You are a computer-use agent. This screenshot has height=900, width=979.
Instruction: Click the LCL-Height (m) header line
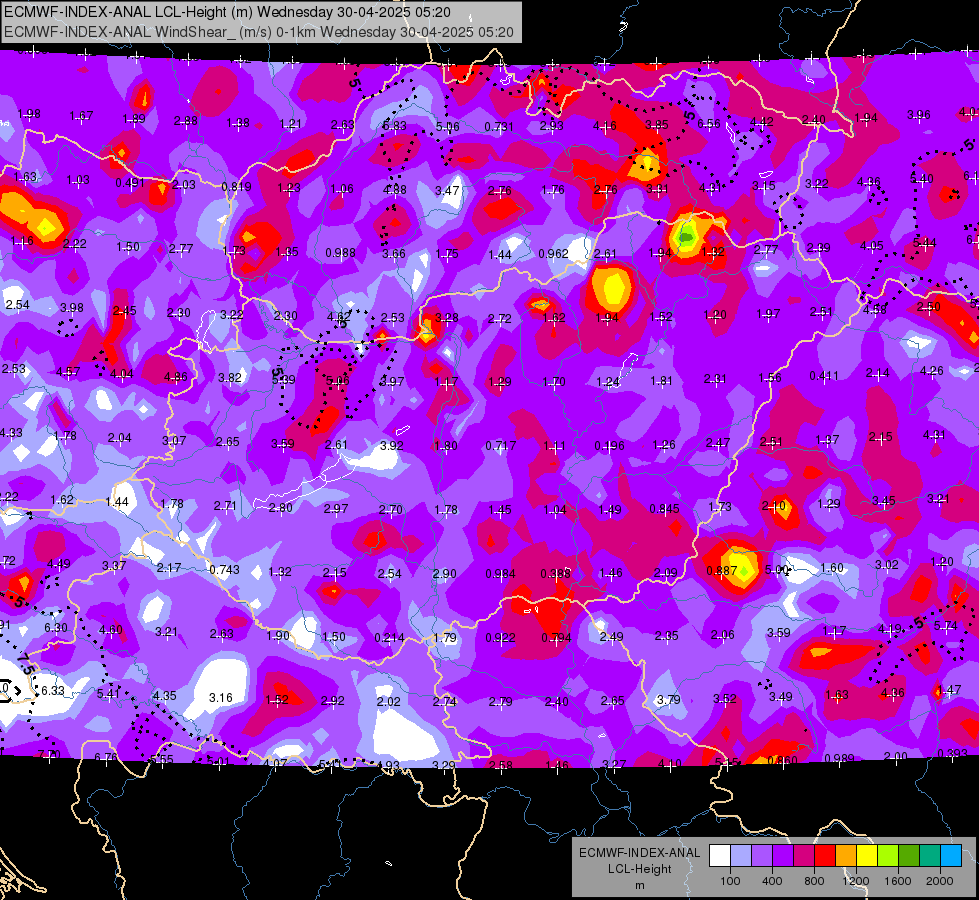[x=227, y=12]
